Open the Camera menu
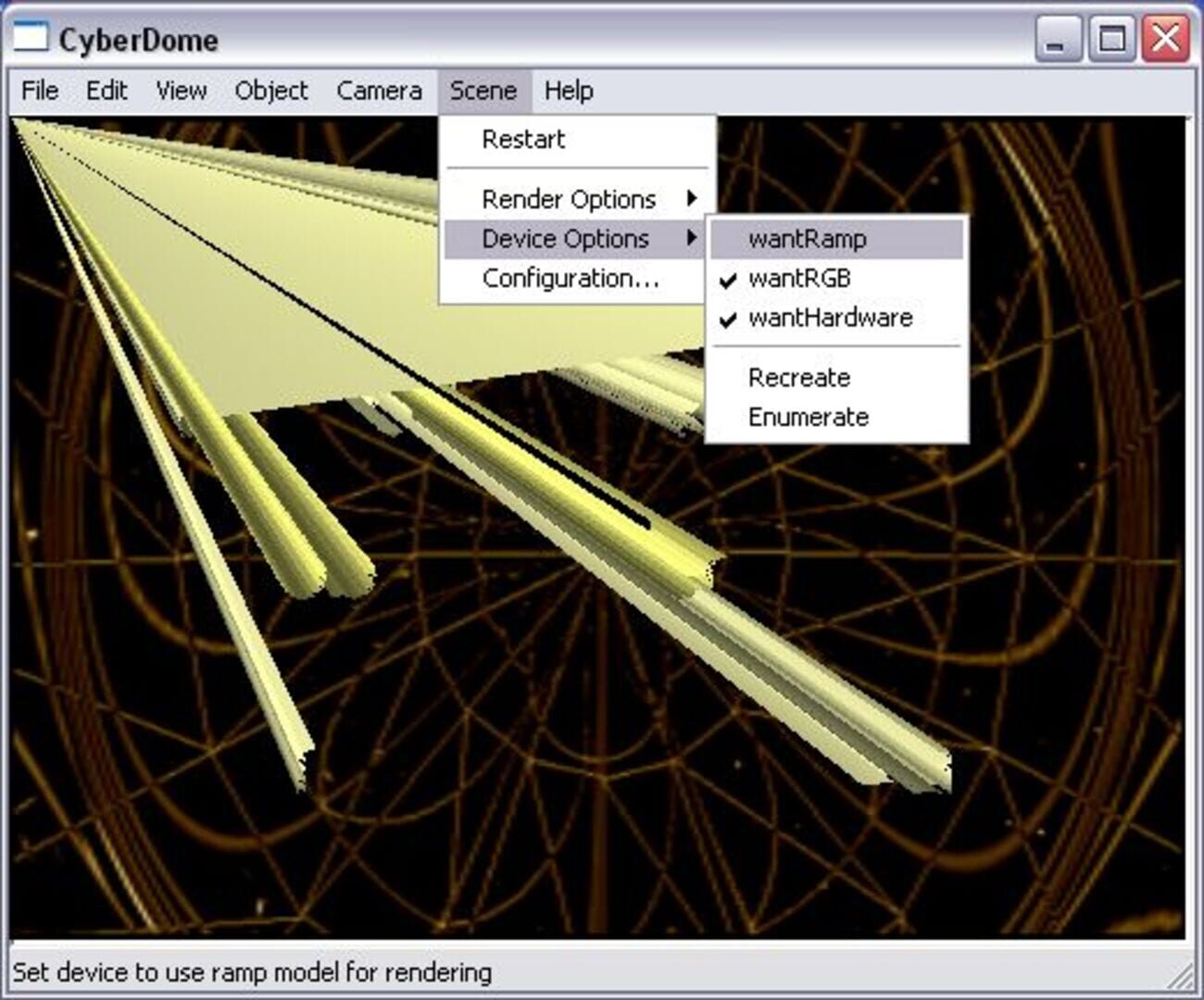 tap(379, 91)
